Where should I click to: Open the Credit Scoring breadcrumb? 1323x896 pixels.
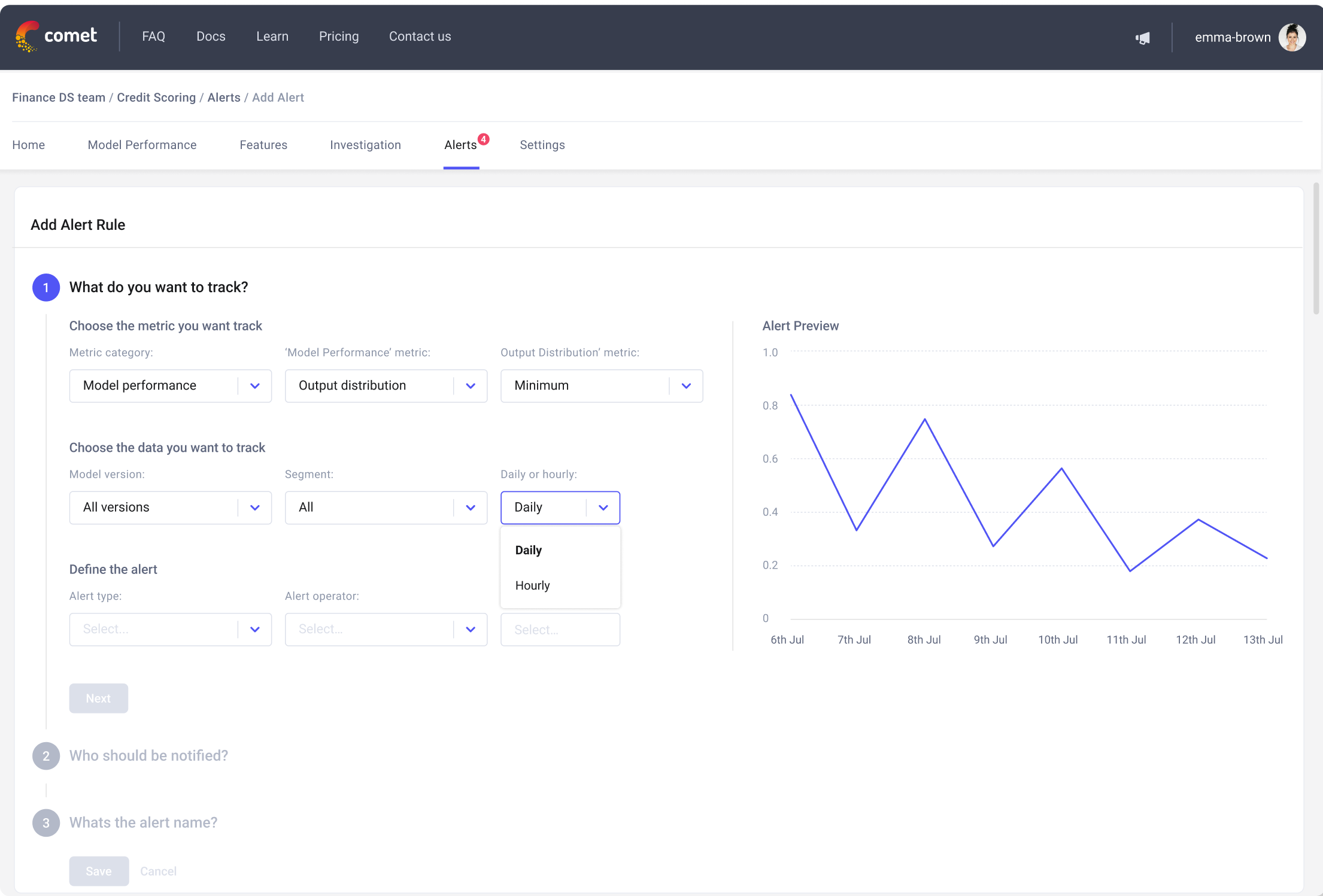(x=156, y=98)
